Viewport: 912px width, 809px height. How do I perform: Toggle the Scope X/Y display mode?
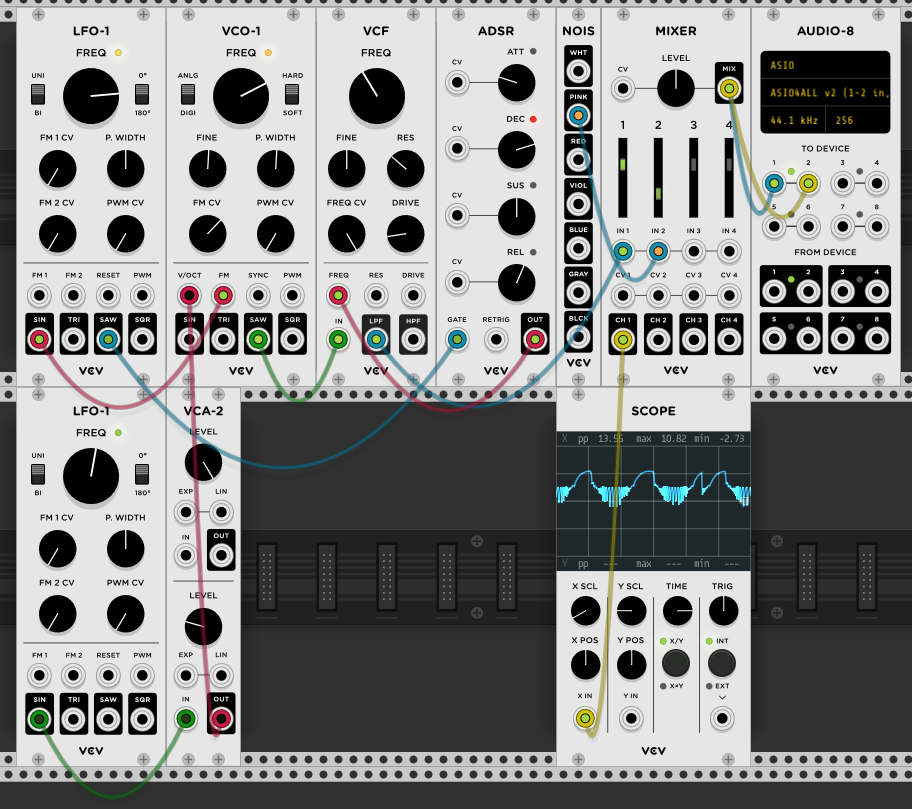pyautogui.click(x=676, y=663)
